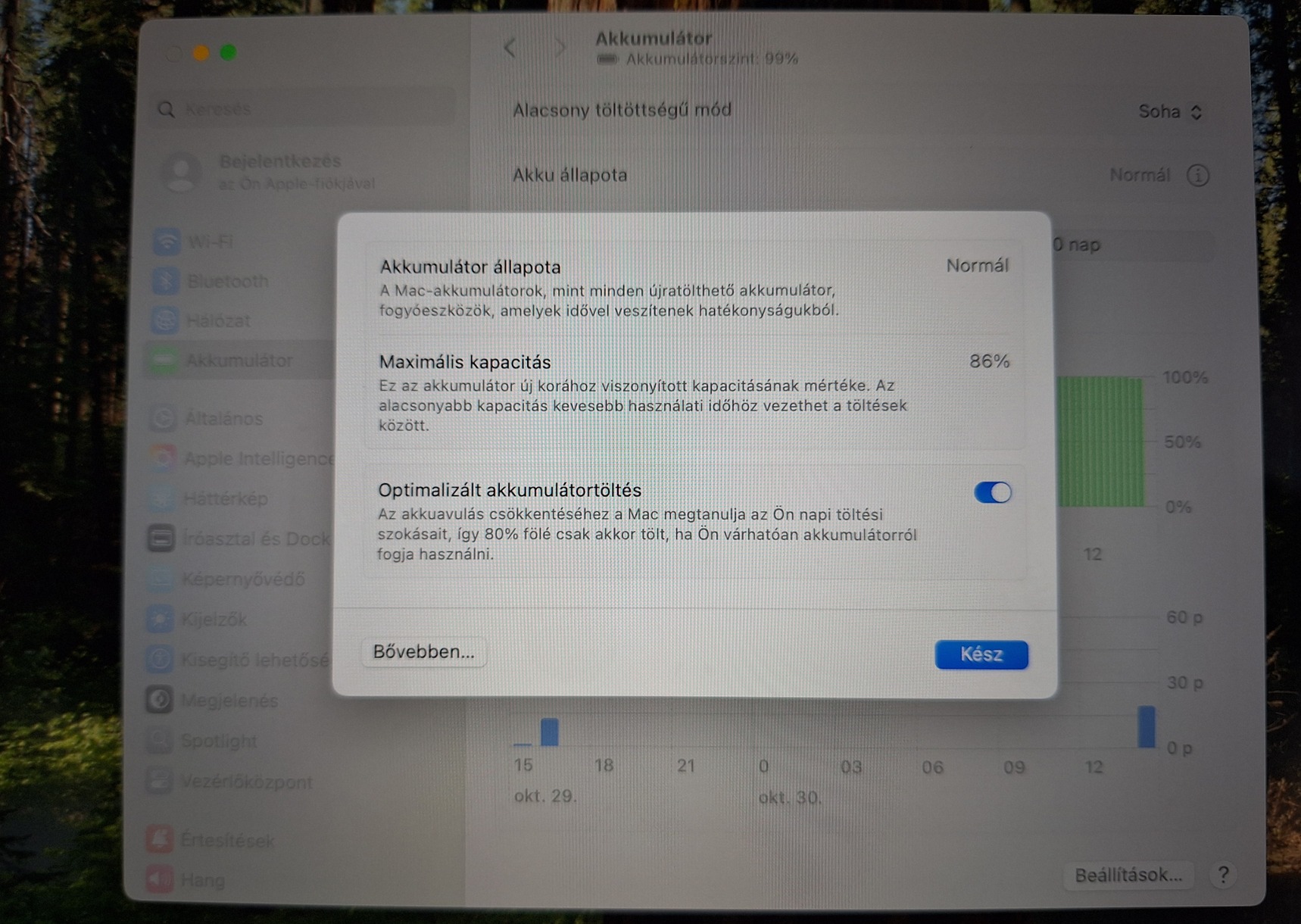The height and width of the screenshot is (924, 1301).
Task: Click the Kész button
Action: [981, 654]
